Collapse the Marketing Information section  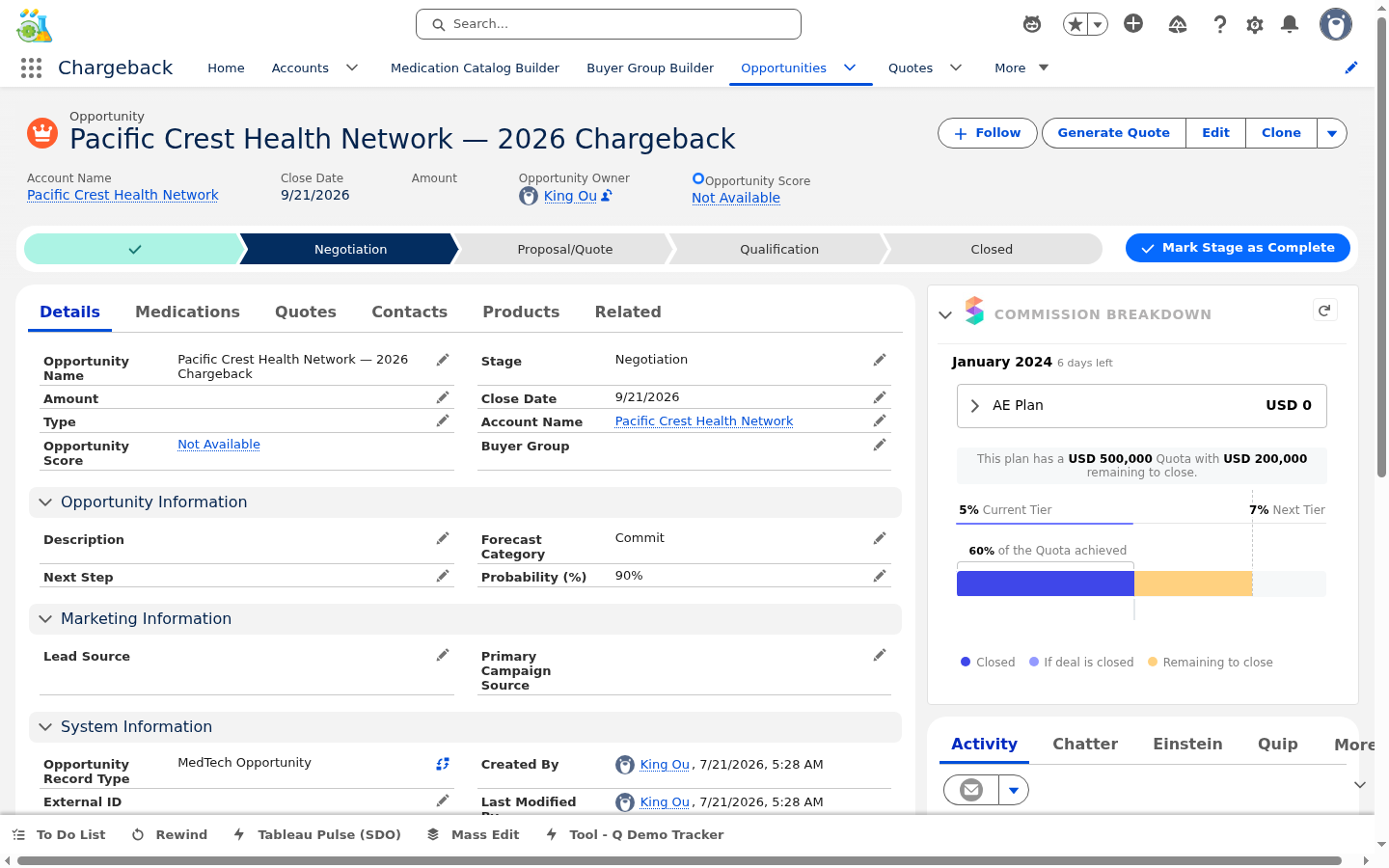pyautogui.click(x=45, y=619)
